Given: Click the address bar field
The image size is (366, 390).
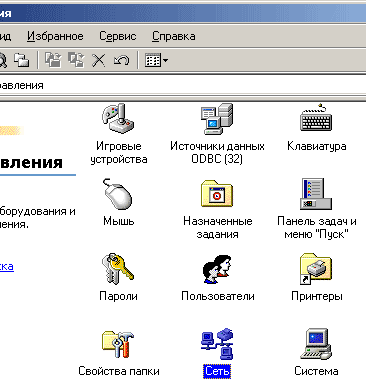Looking at the screenshot, I should (x=183, y=85).
